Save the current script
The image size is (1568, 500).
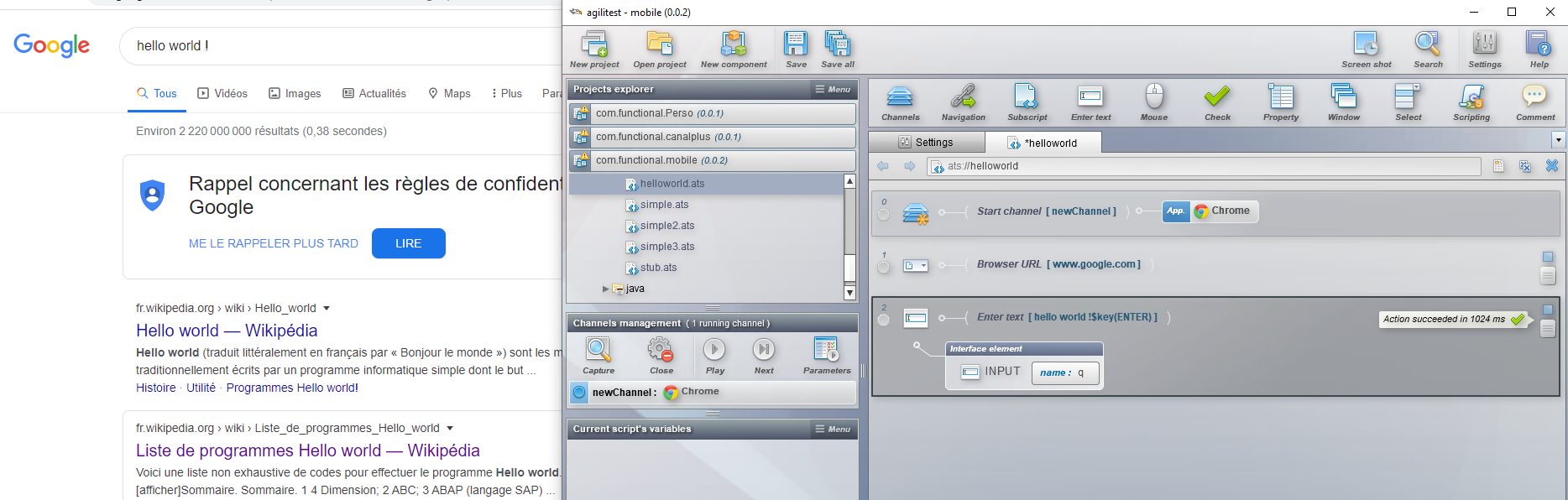coord(796,49)
